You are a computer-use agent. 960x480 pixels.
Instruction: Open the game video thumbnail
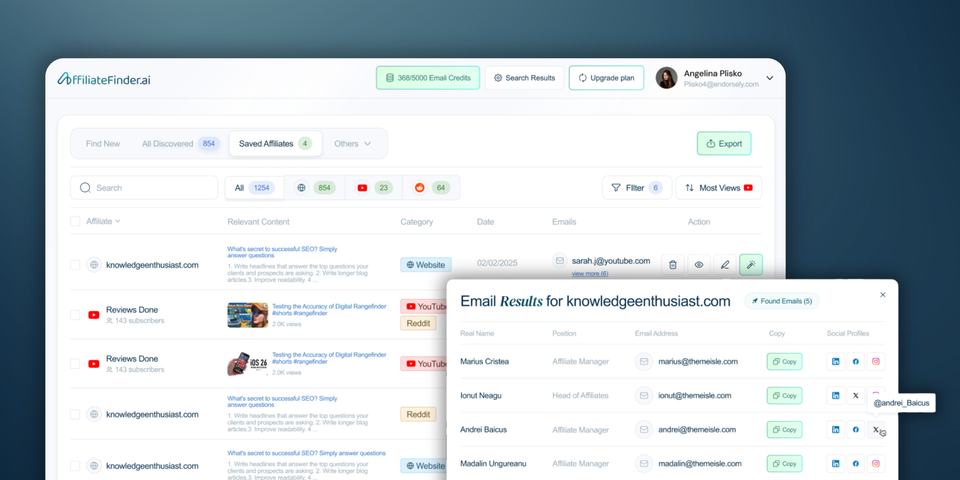(x=247, y=315)
